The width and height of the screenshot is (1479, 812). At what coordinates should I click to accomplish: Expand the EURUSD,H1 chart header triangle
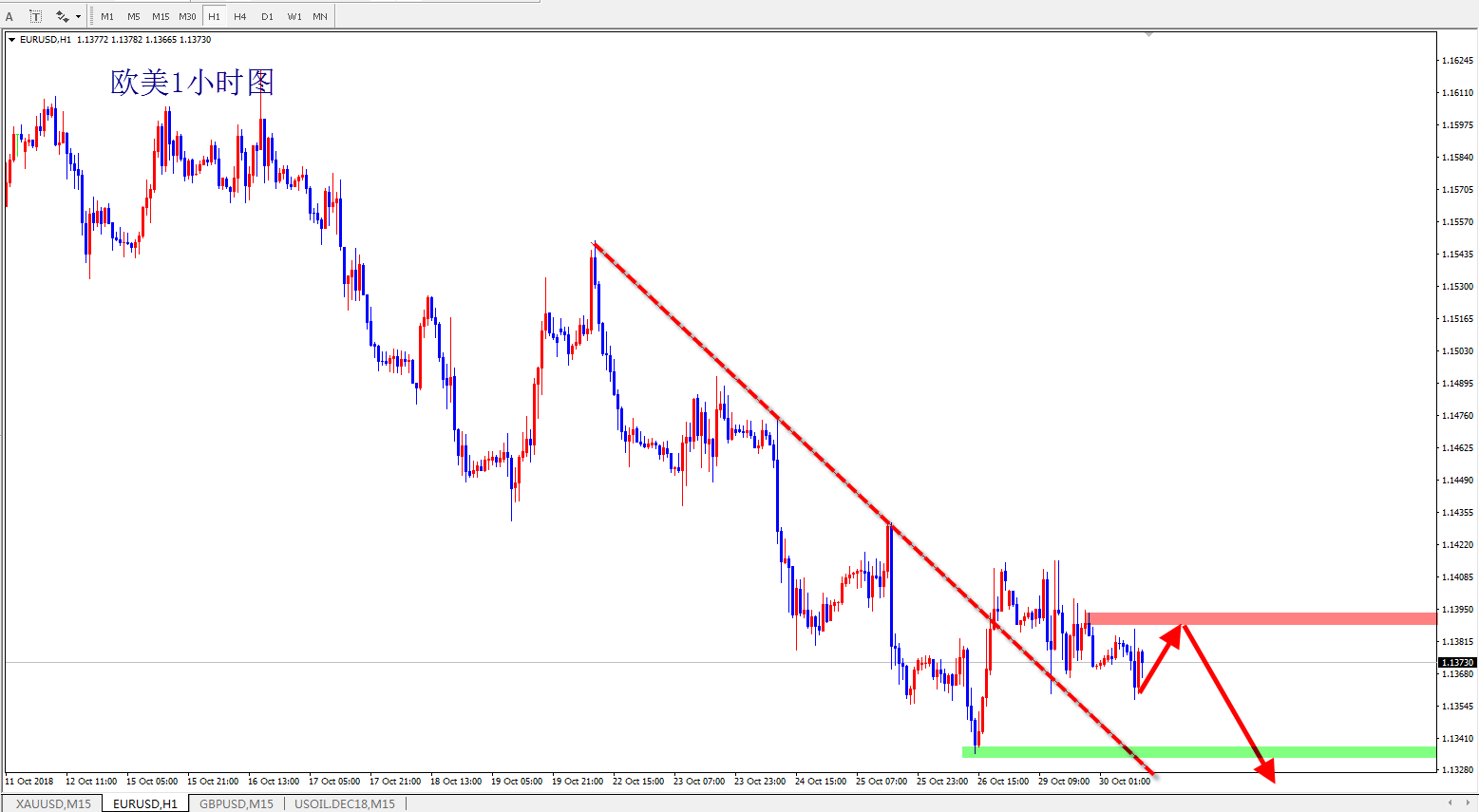pyautogui.click(x=12, y=40)
